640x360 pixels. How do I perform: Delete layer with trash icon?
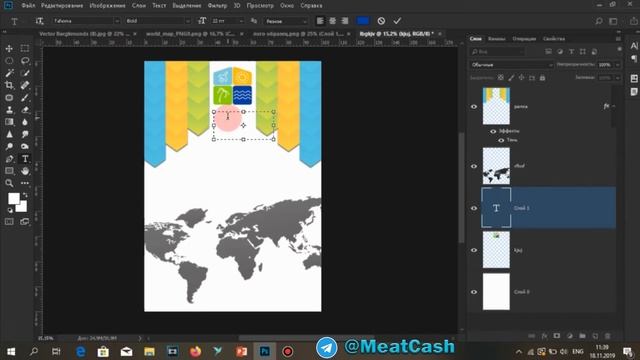[608, 336]
